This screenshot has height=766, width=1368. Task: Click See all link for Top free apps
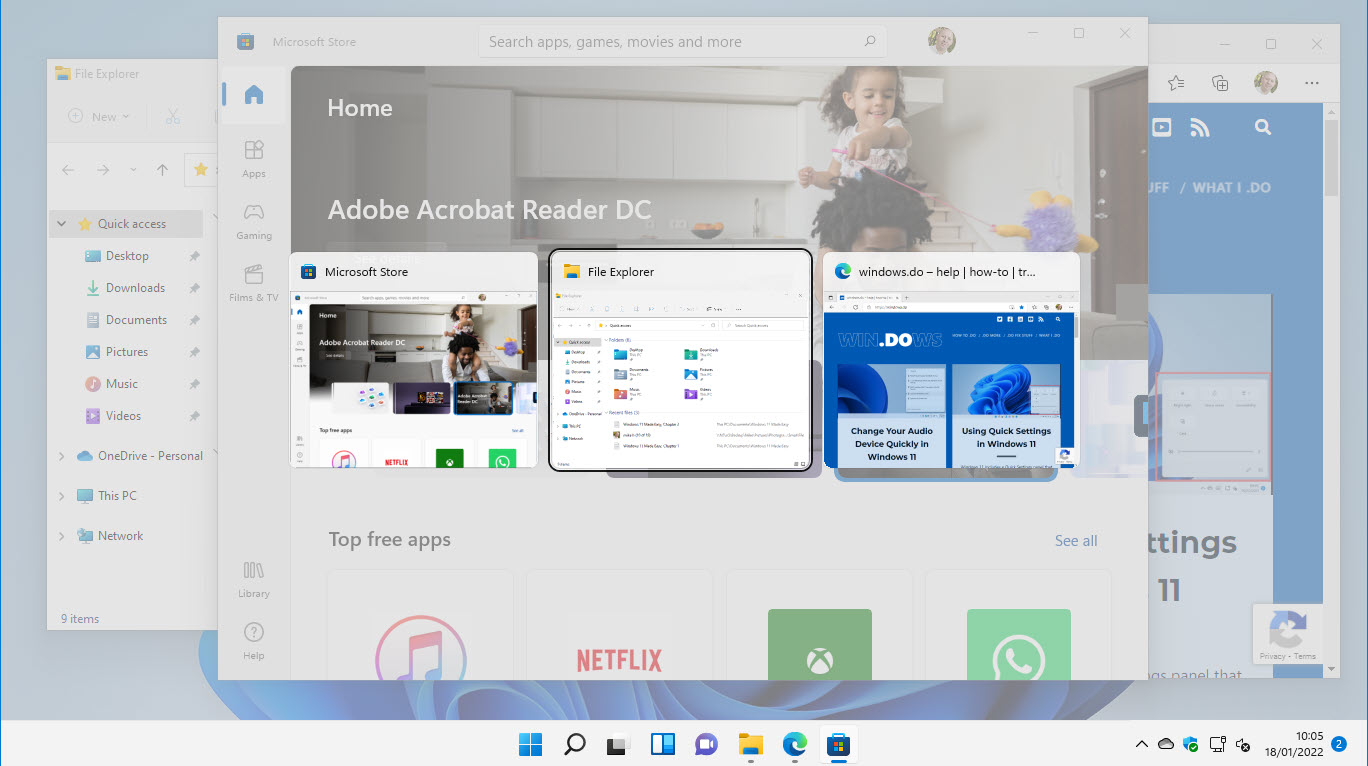pos(1076,541)
